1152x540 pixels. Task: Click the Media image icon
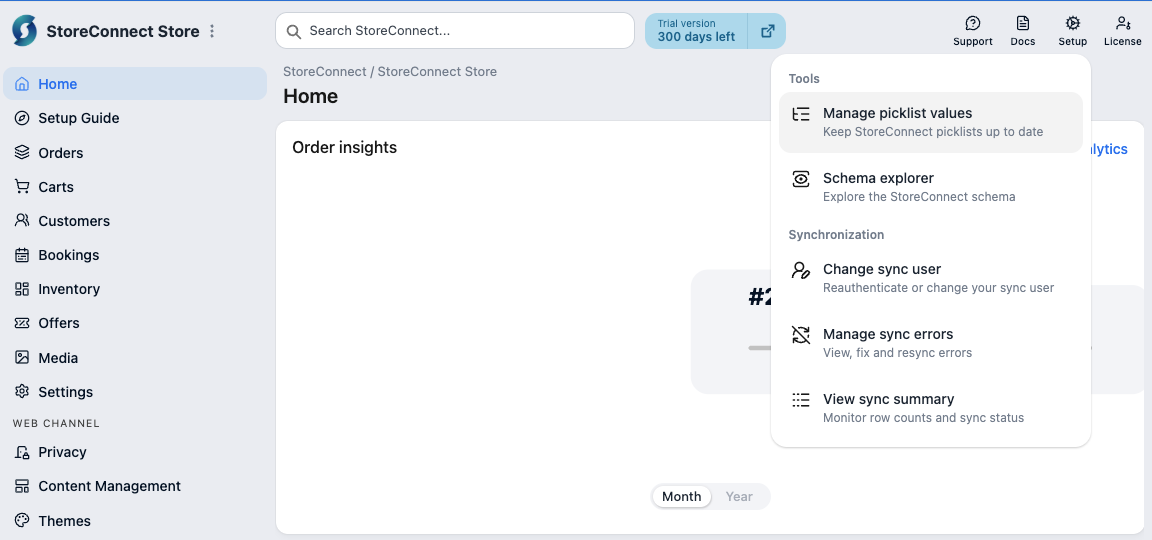pos(22,358)
